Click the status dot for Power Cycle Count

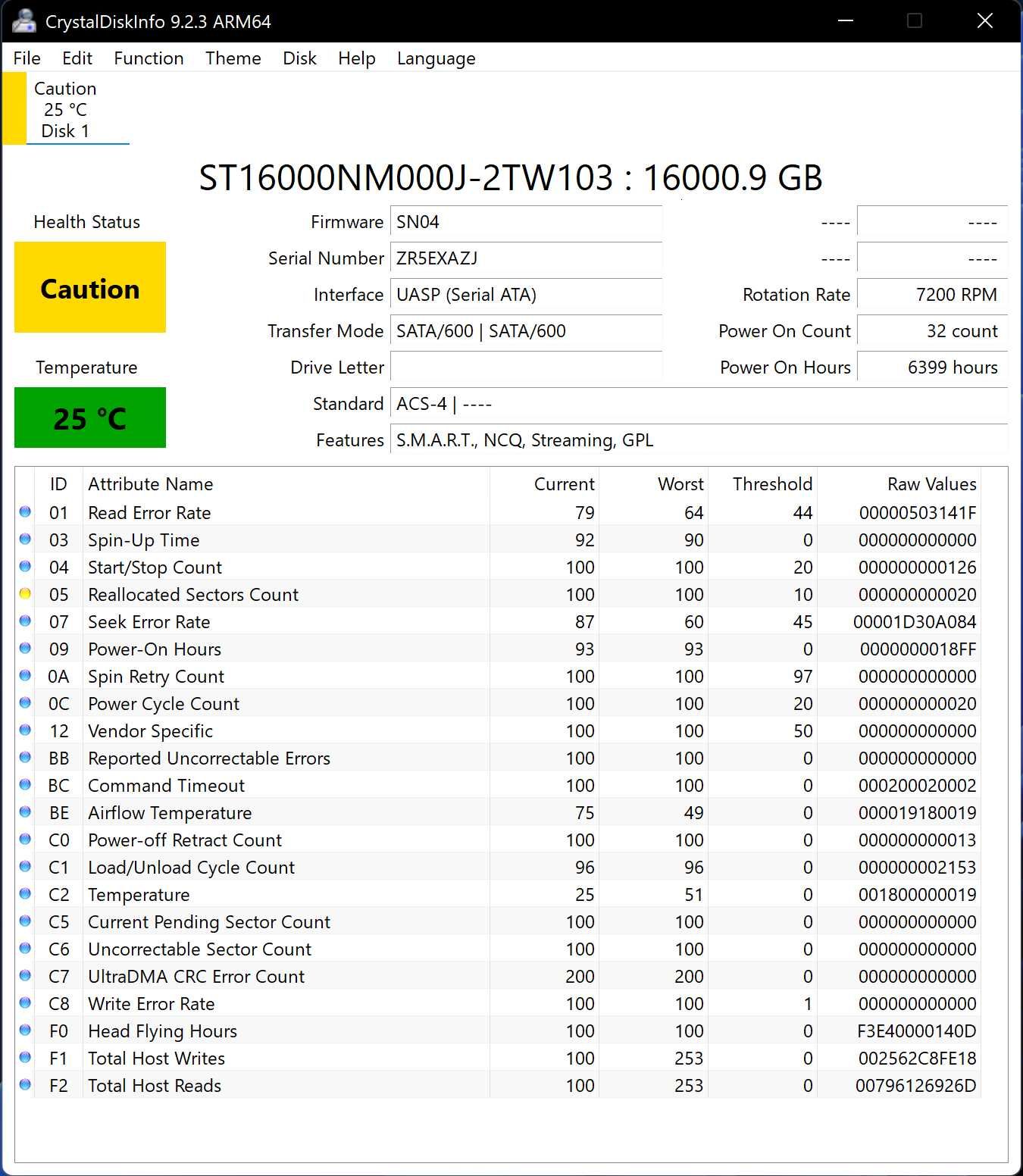[x=25, y=703]
